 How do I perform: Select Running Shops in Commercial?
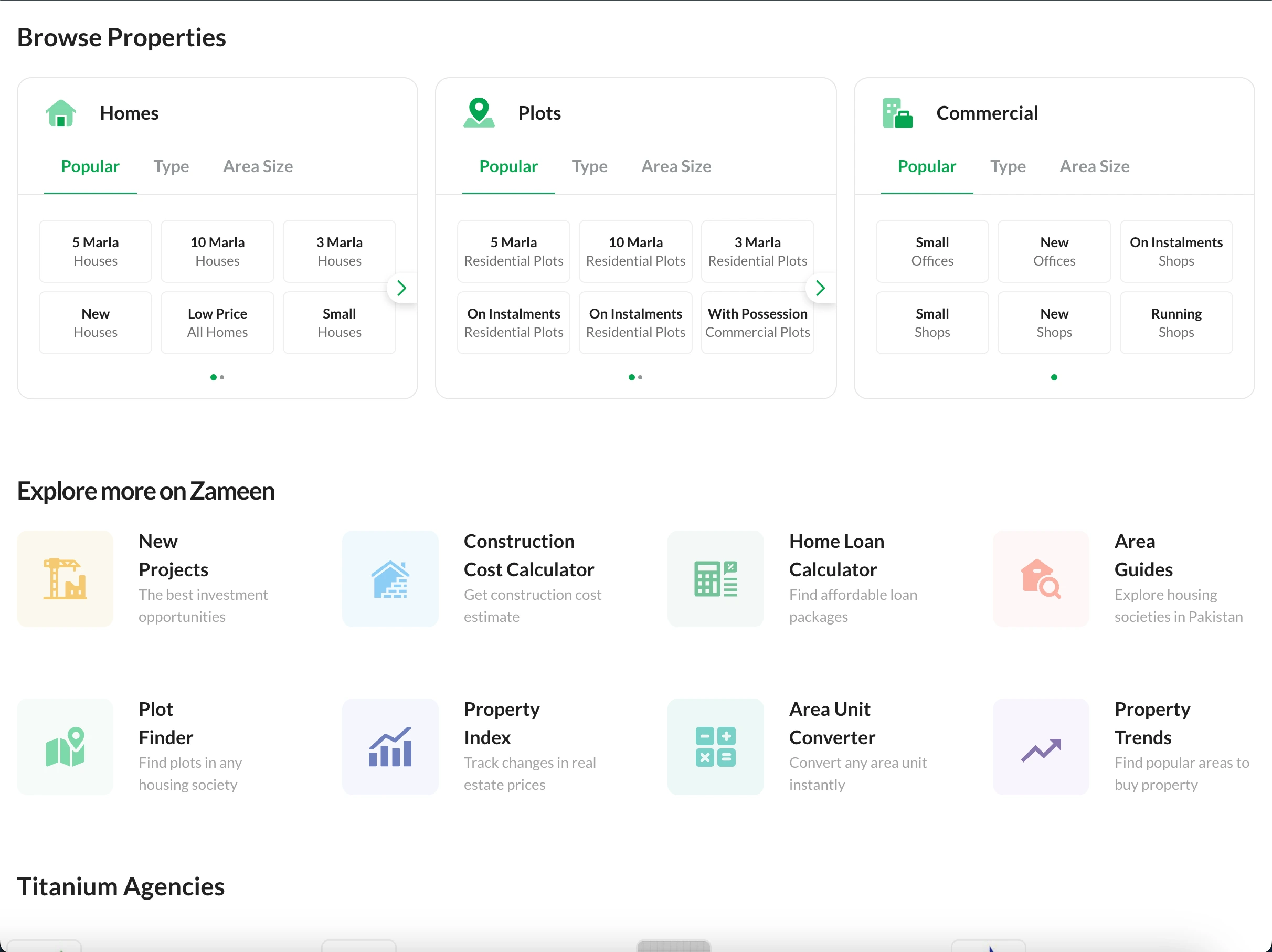click(x=1175, y=323)
